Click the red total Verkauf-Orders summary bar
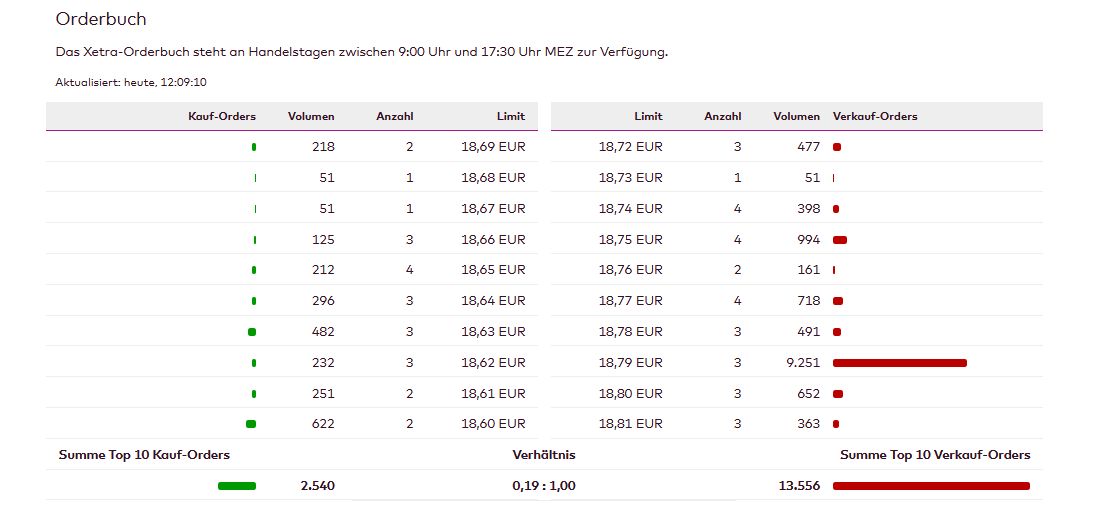The image size is (1115, 524). [x=930, y=486]
